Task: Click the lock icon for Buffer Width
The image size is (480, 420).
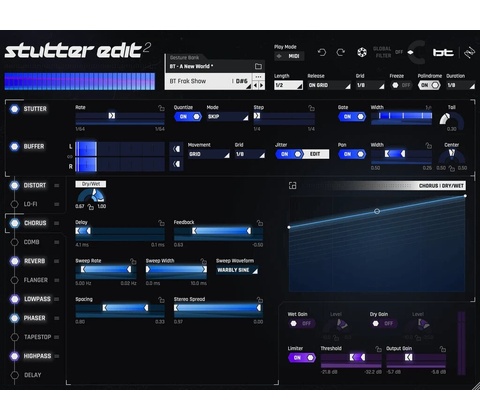Action: pyautogui.click(x=429, y=146)
